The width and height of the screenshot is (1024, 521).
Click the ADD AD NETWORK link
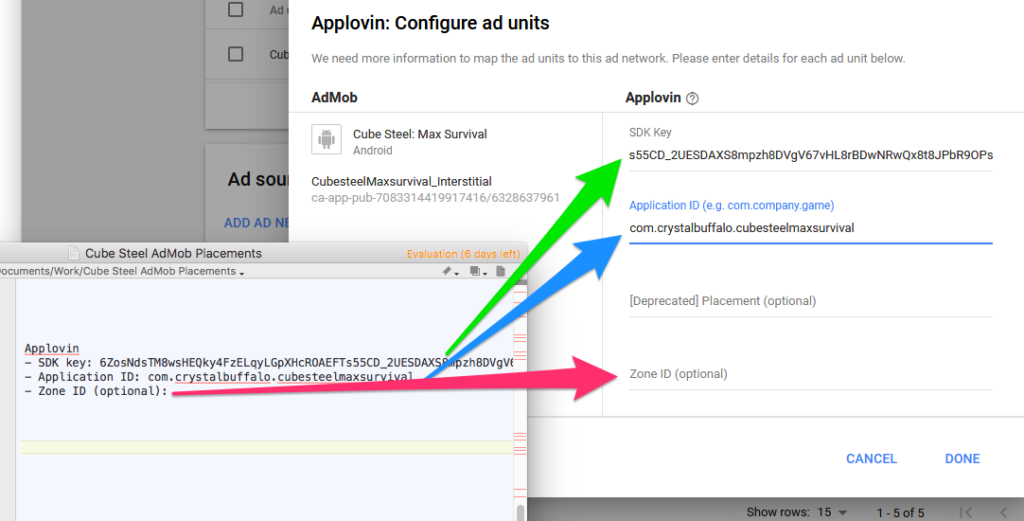[x=257, y=223]
